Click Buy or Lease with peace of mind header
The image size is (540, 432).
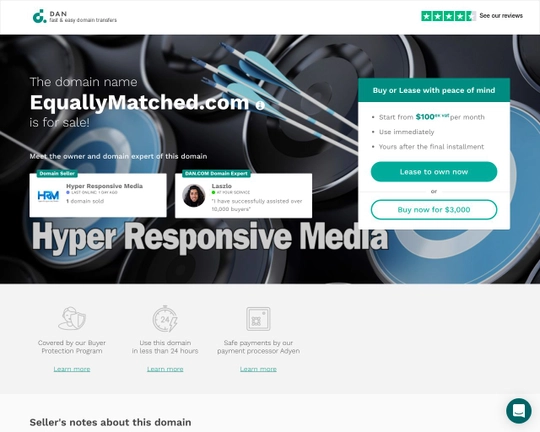click(434, 90)
